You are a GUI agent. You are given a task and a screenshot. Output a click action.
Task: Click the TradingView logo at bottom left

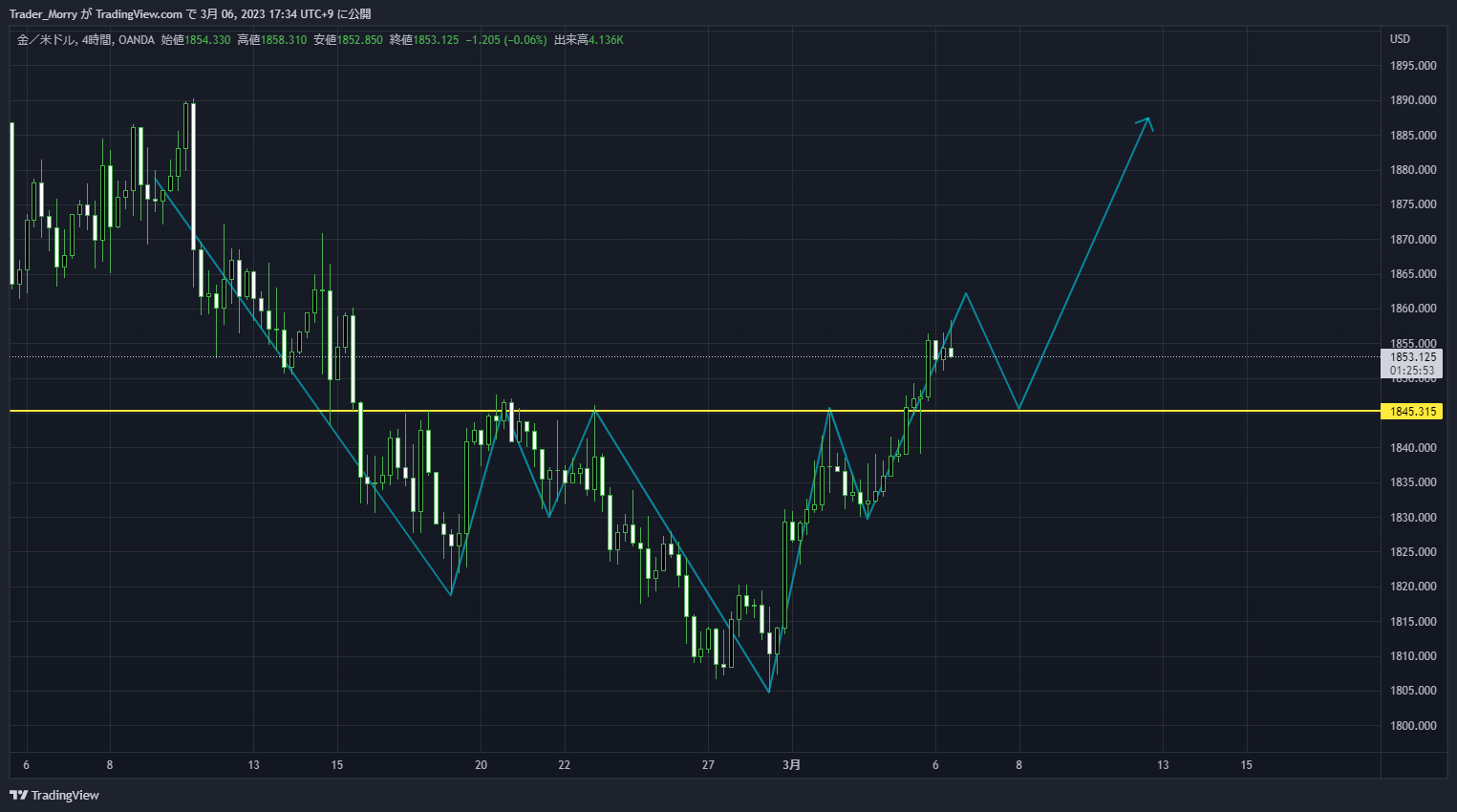coord(54,795)
